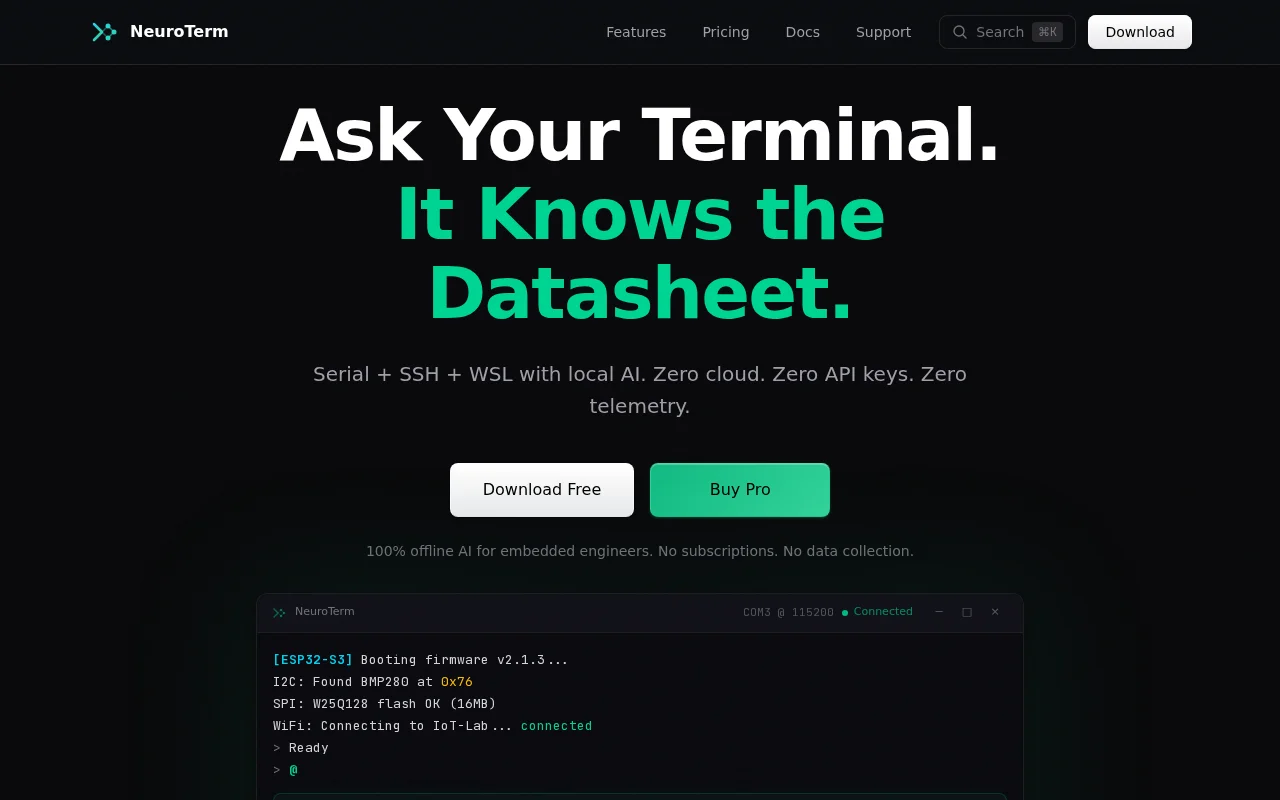Focus the Search field in navbar

pyautogui.click(x=1007, y=32)
